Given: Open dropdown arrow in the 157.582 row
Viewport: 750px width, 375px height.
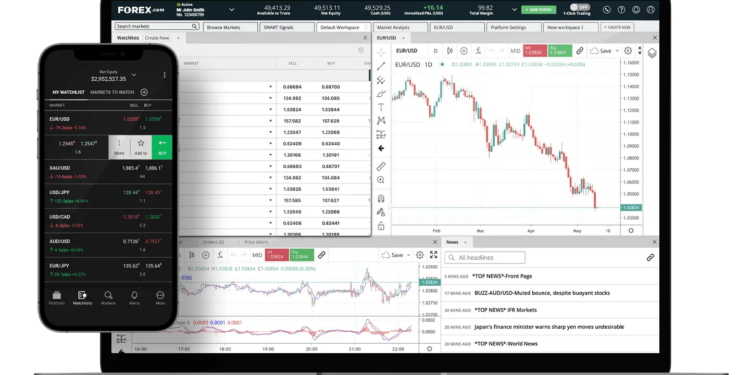Looking at the screenshot, I should pyautogui.click(x=270, y=121).
